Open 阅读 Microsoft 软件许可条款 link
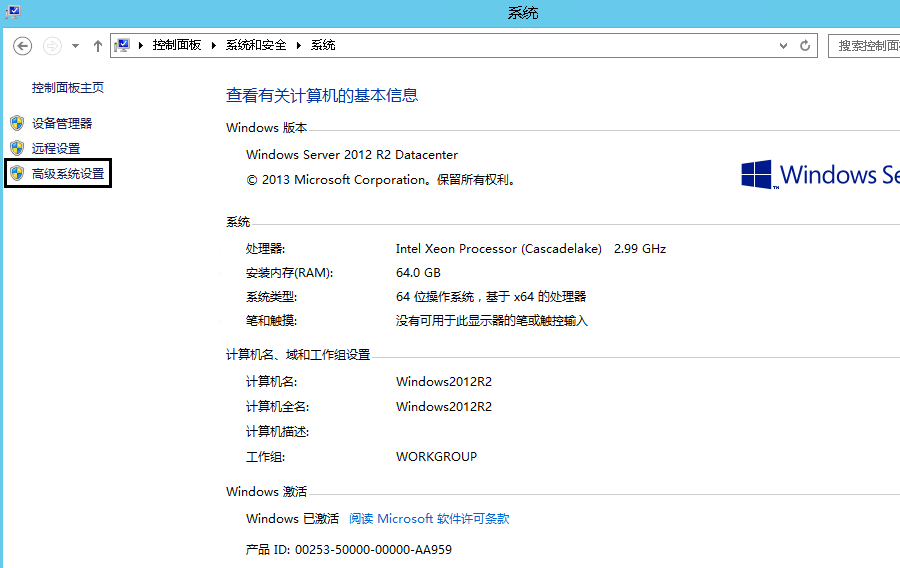The image size is (900, 568). point(429,519)
